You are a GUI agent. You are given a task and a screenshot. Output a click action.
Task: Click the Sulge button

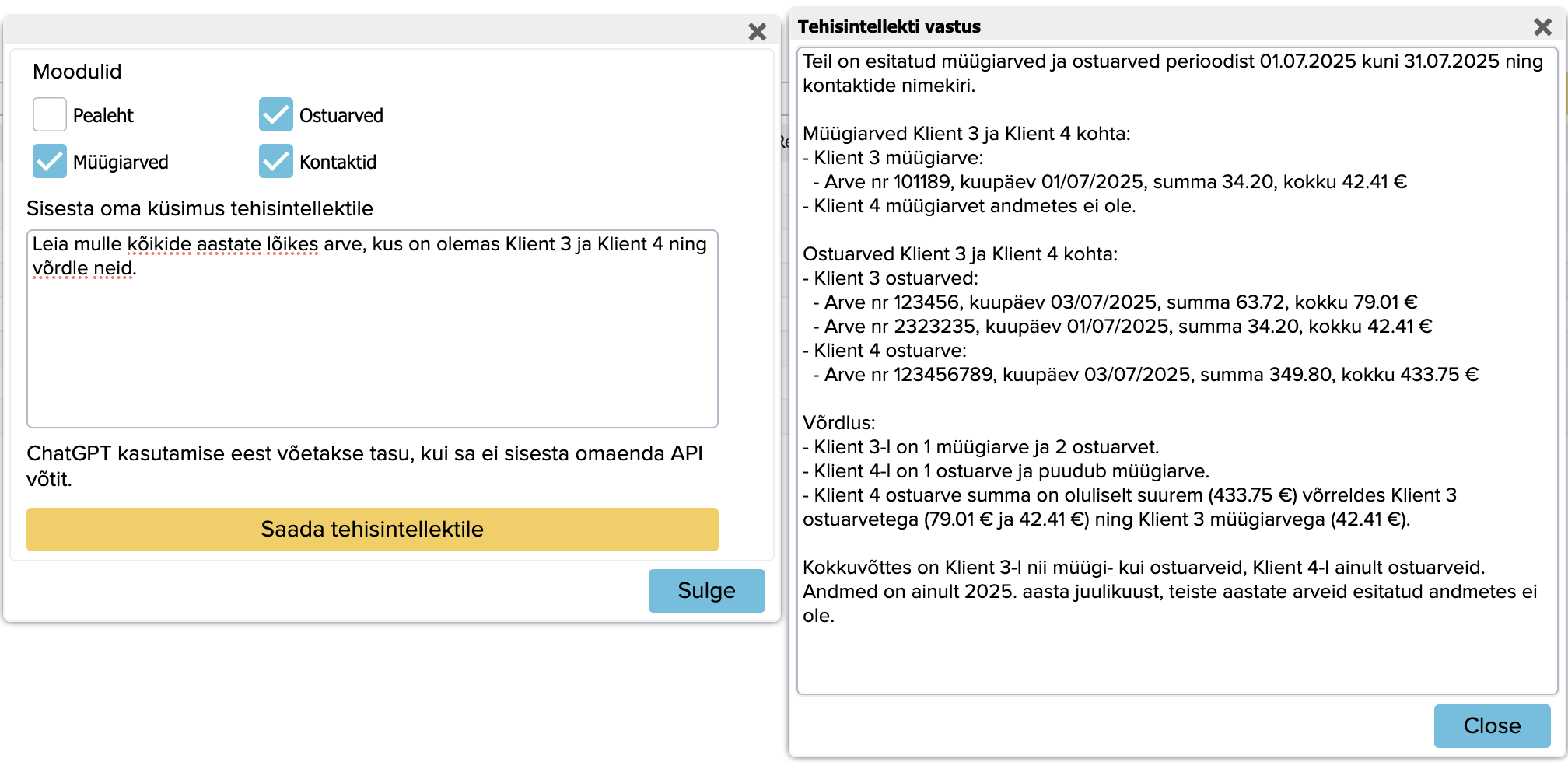point(706,591)
